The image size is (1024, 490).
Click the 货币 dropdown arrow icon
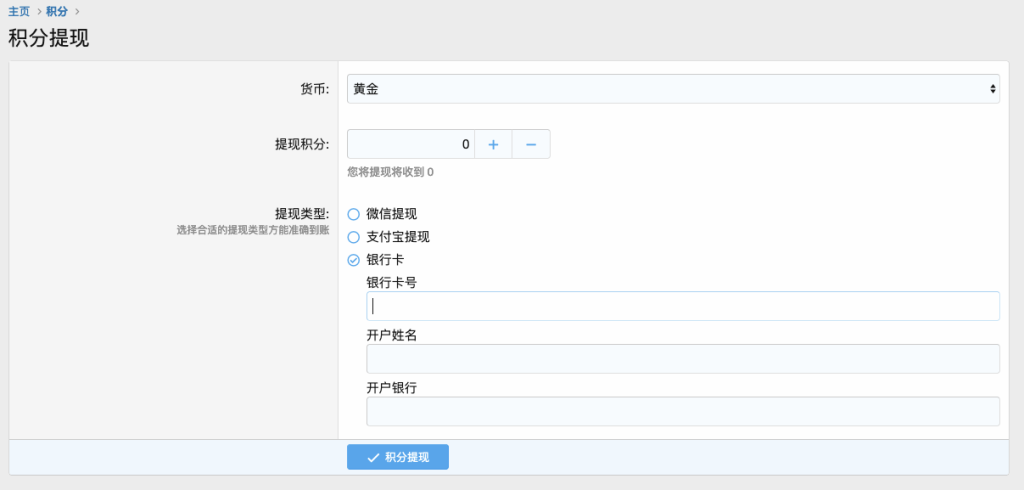click(993, 89)
